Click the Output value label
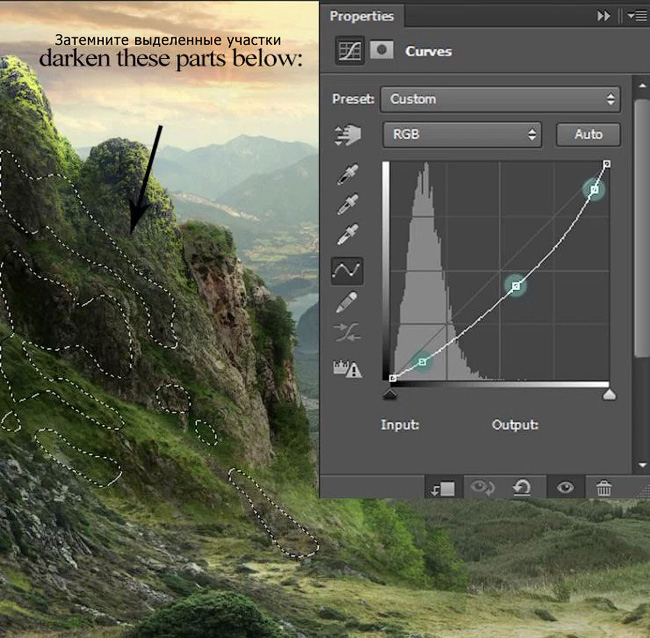Screen dimensions: 650x638 (515, 425)
